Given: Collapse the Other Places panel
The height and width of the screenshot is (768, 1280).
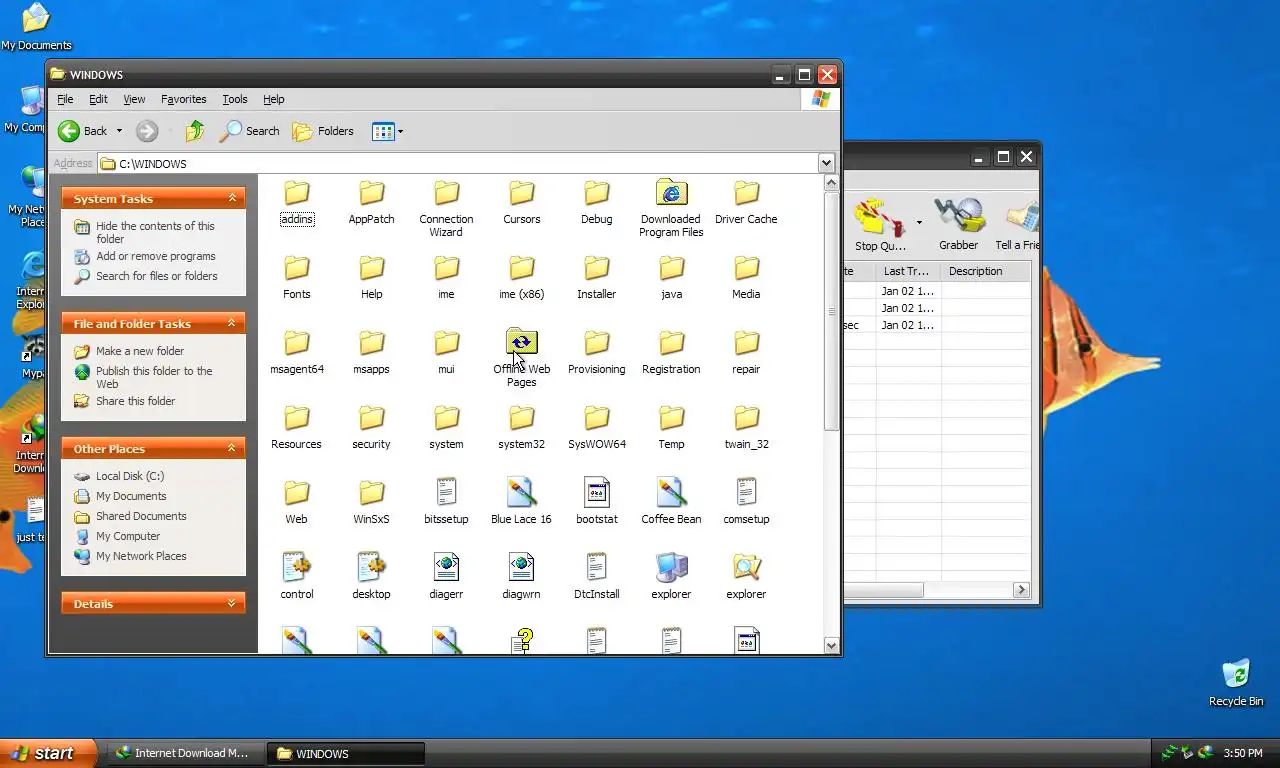Looking at the screenshot, I should pyautogui.click(x=232, y=448).
